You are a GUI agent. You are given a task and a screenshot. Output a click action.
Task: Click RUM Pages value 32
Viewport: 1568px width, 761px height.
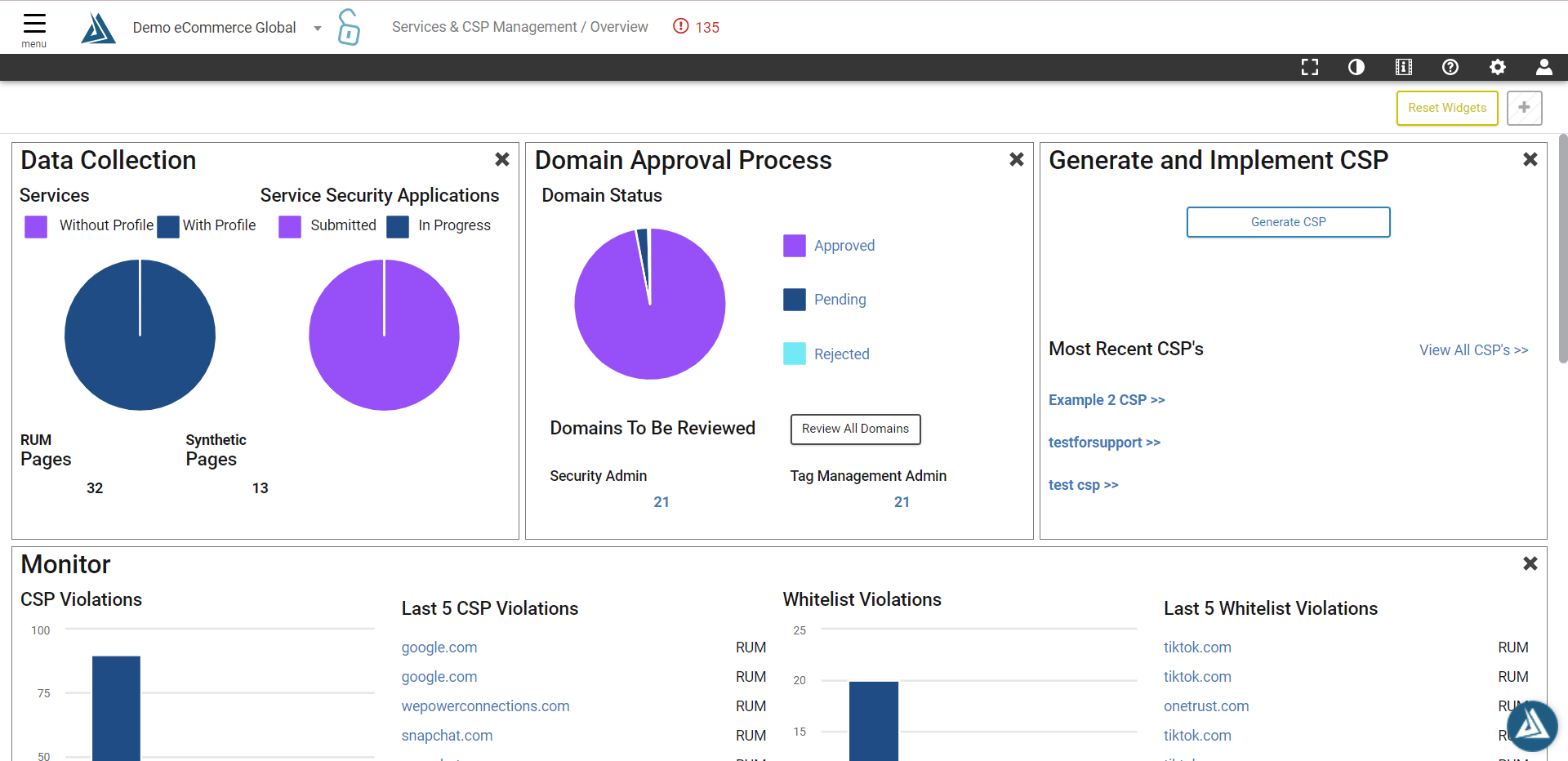pos(95,488)
